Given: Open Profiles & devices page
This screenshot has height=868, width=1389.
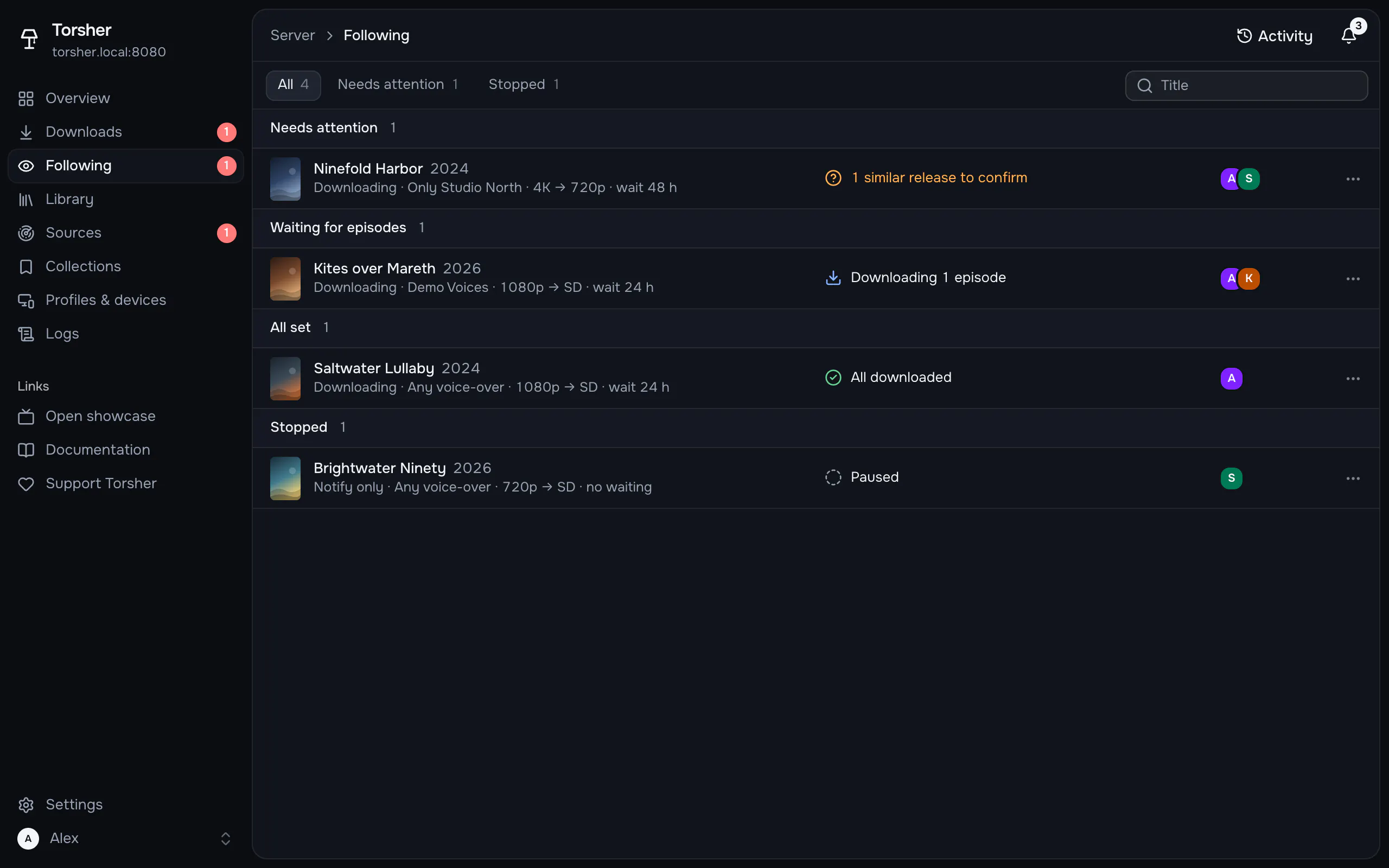Looking at the screenshot, I should 126,300.
